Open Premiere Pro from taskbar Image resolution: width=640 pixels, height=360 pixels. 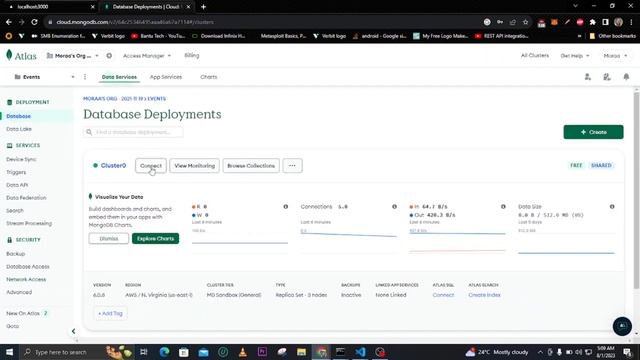pos(262,352)
